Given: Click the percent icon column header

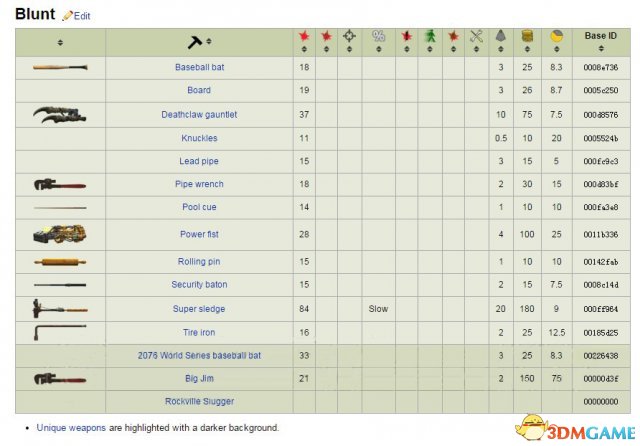Looking at the screenshot, I should click(378, 36).
